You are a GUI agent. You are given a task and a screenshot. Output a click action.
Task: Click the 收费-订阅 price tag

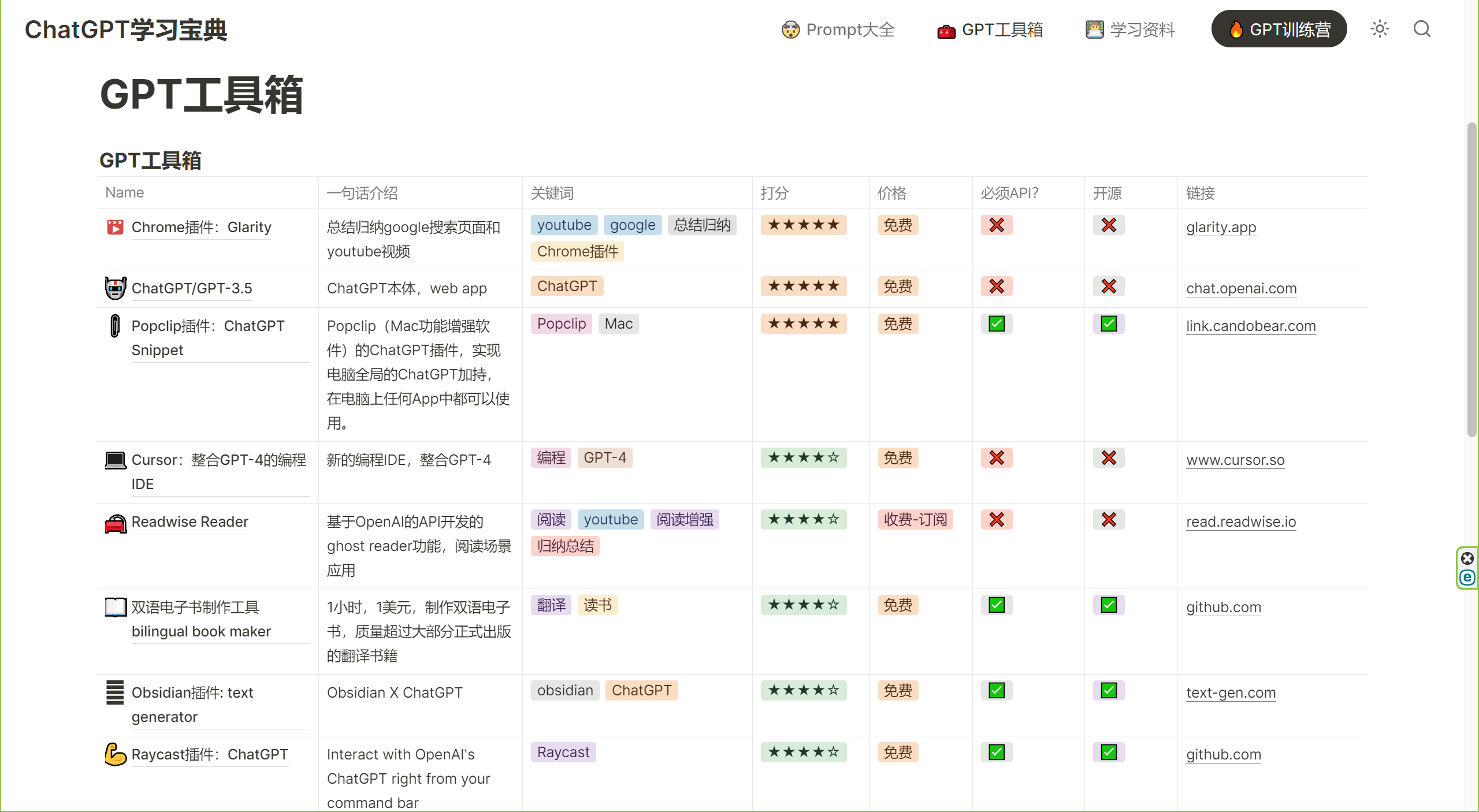[915, 520]
